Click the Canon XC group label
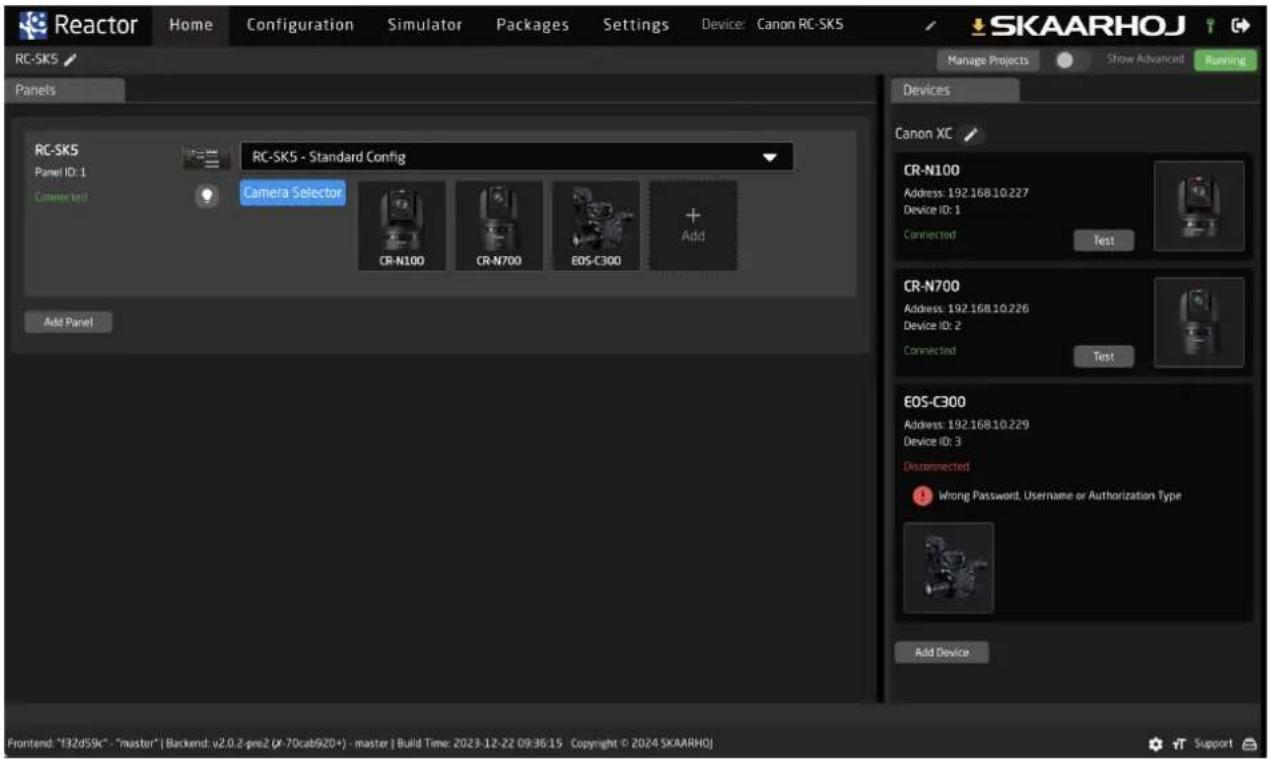 (x=925, y=134)
